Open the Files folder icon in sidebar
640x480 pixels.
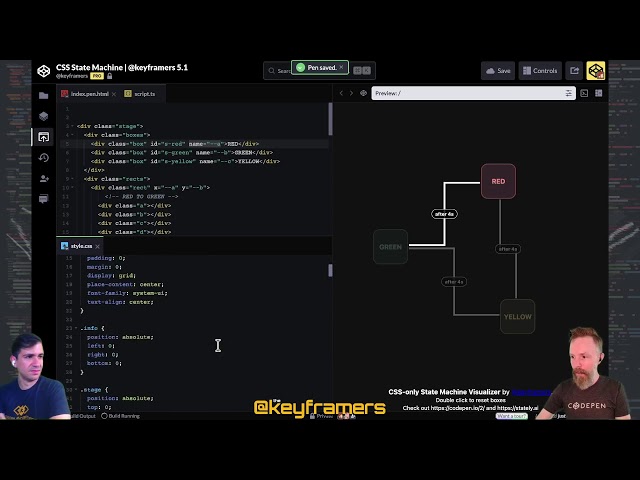point(43,96)
